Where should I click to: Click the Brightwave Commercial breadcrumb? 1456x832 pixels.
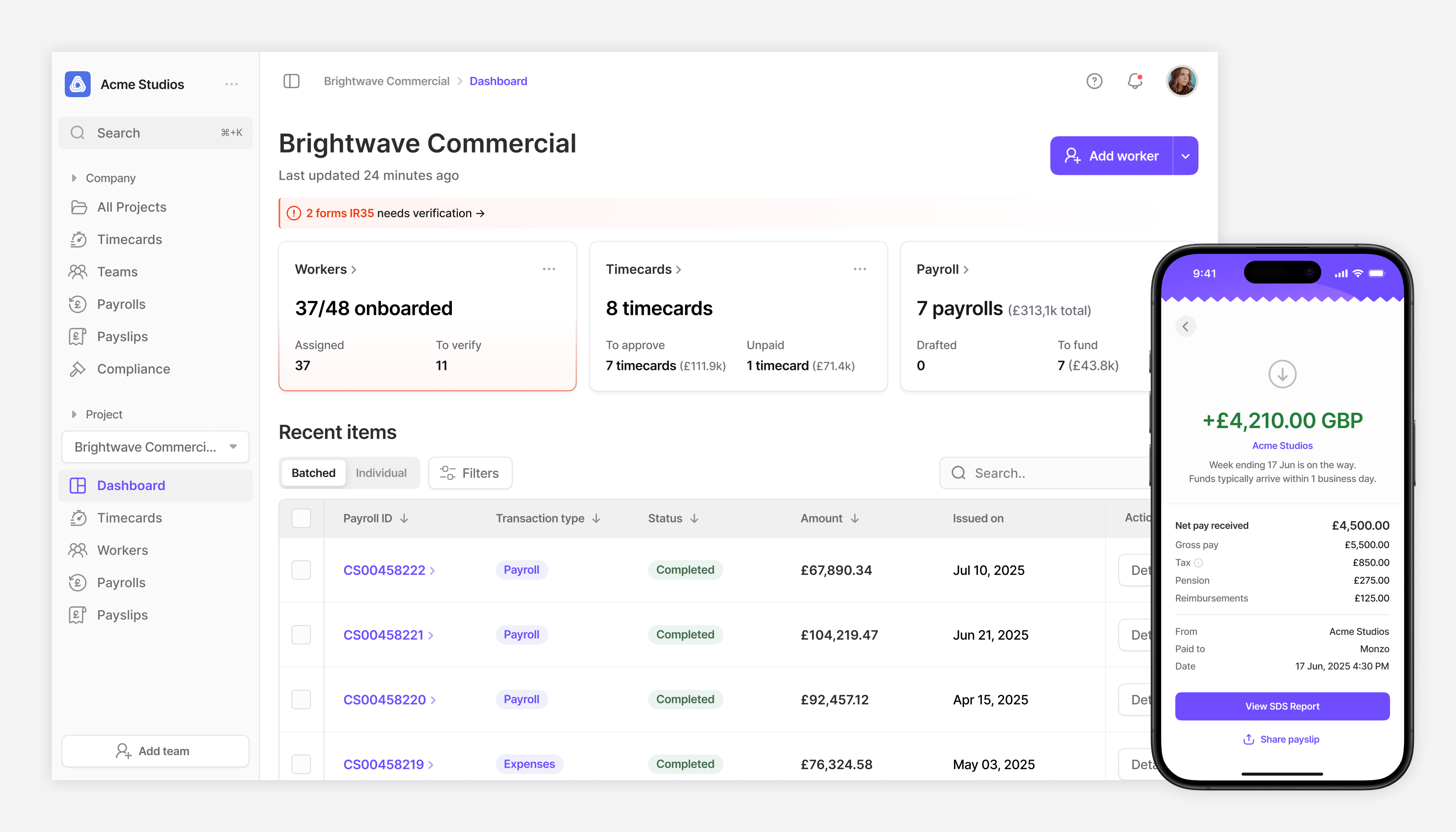pyautogui.click(x=386, y=81)
